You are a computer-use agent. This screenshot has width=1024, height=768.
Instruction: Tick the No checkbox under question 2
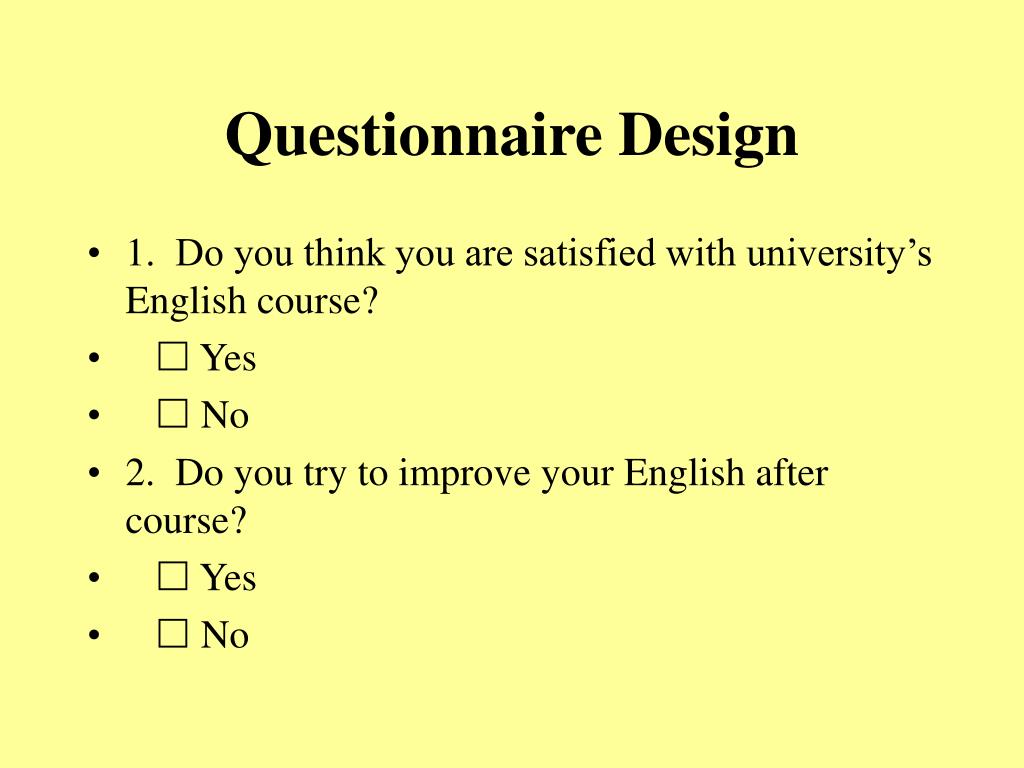click(173, 633)
